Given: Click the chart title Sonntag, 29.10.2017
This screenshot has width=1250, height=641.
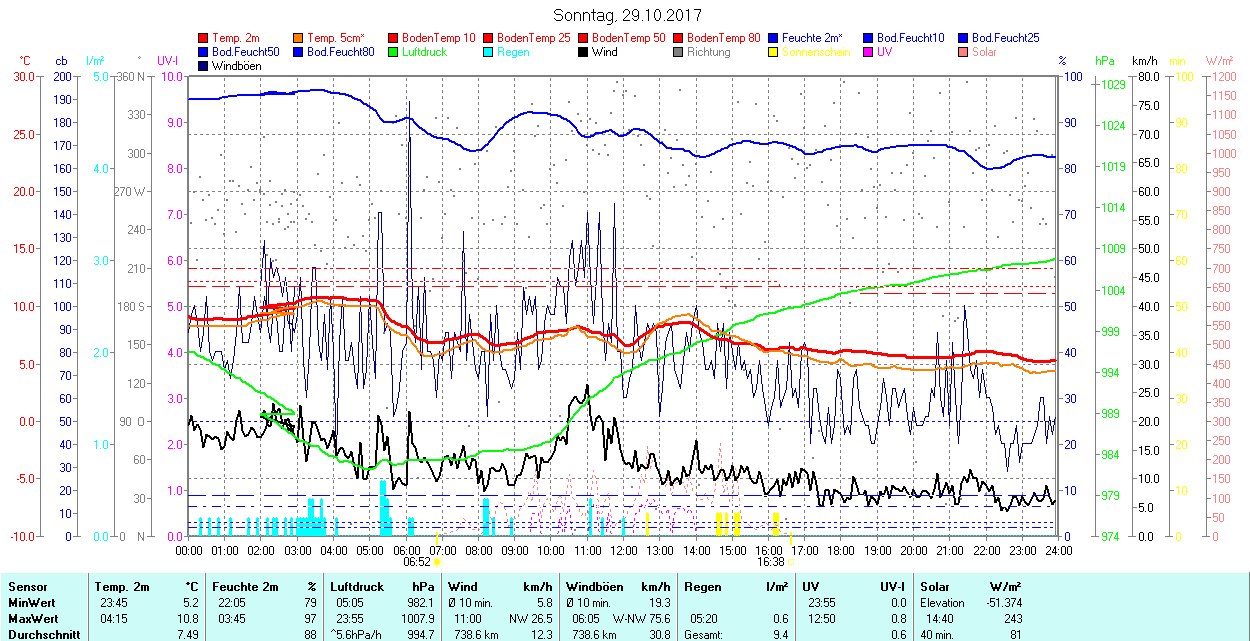Looking at the screenshot, I should 627,16.
